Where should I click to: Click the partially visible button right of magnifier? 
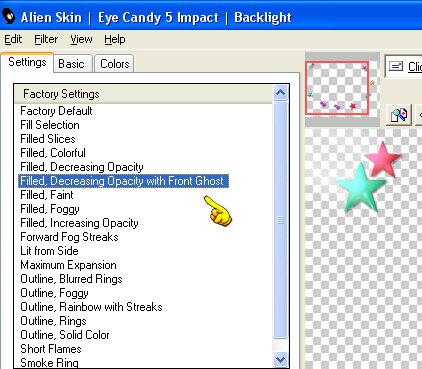[x=418, y=115]
